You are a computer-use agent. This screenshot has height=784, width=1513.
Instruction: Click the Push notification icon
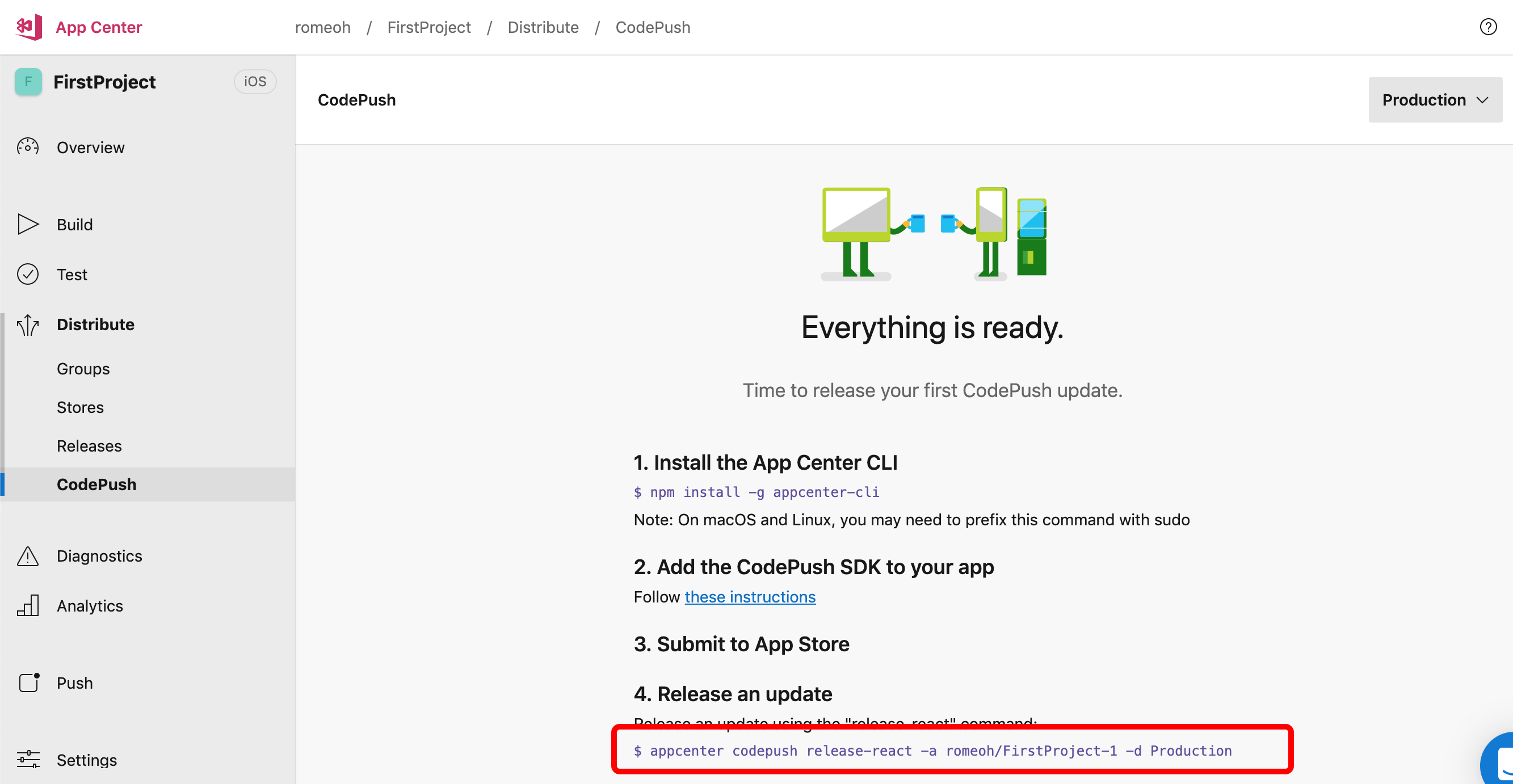pyautogui.click(x=29, y=682)
